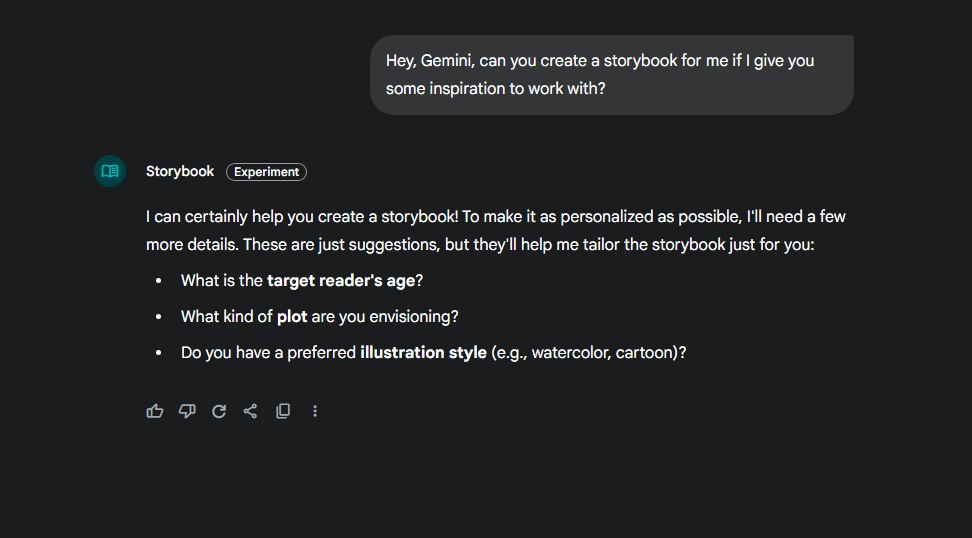Regenerate the response with the redo icon
Image resolution: width=972 pixels, height=538 pixels.
[x=219, y=411]
